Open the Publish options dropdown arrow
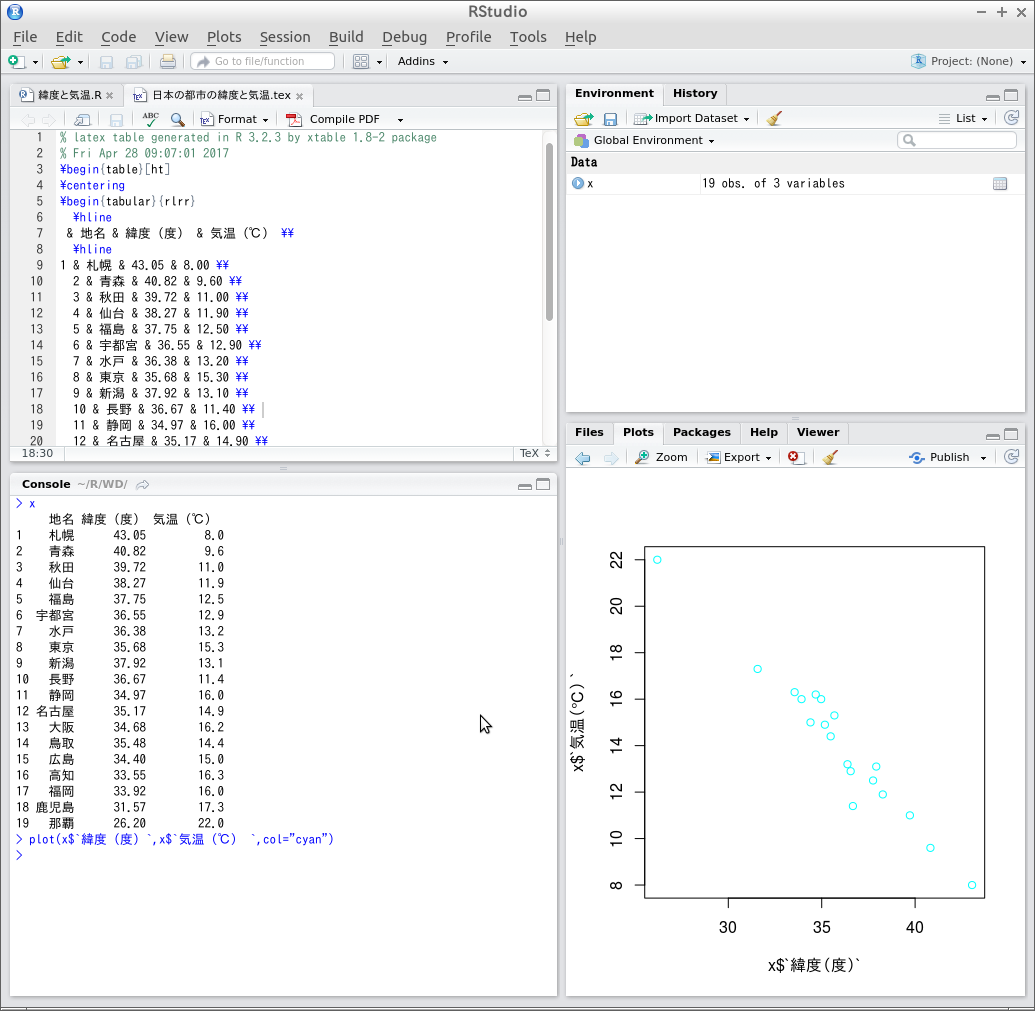The height and width of the screenshot is (1011, 1035). pyautogui.click(x=984, y=458)
